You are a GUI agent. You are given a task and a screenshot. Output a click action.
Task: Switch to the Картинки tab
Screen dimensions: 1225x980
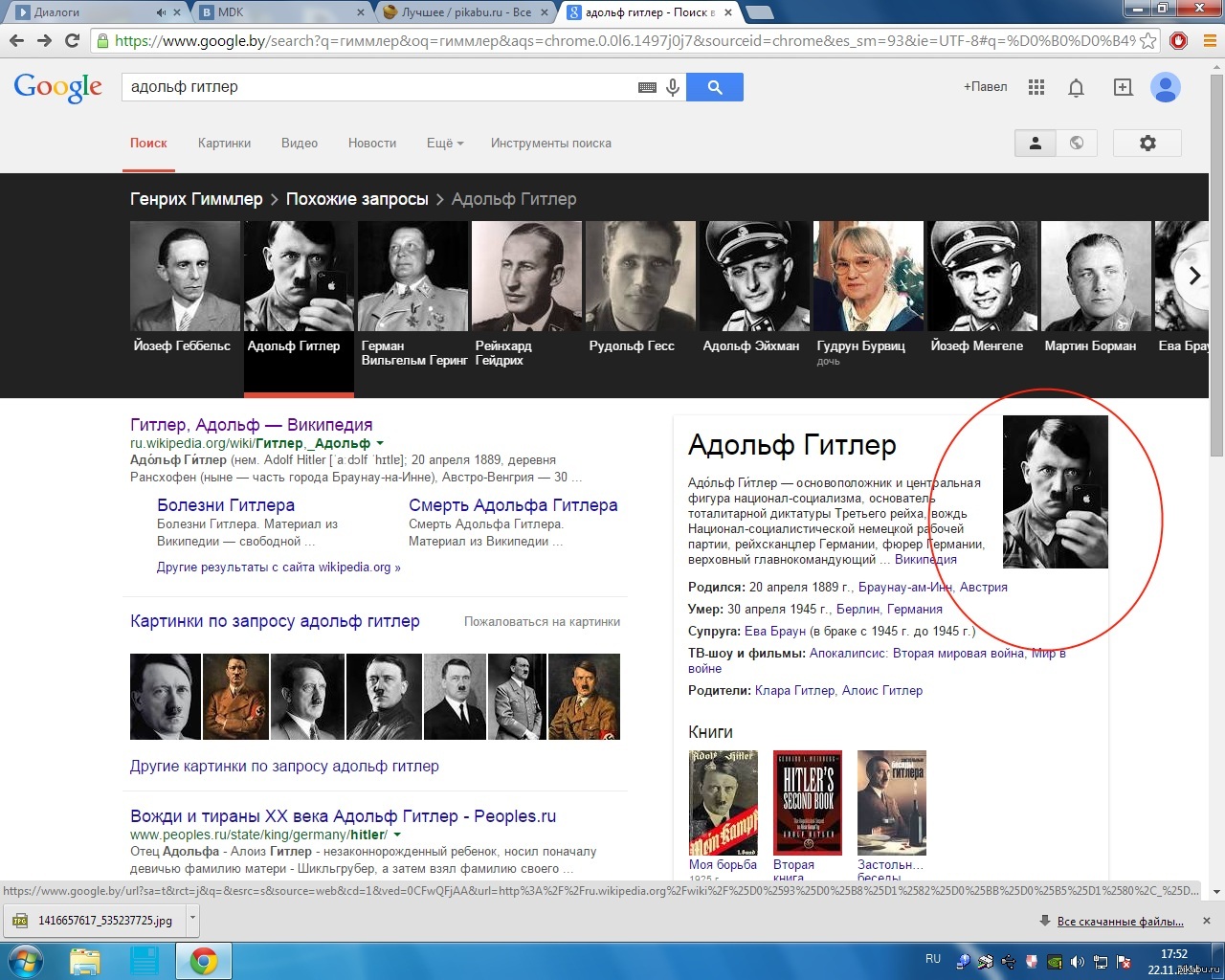[224, 143]
